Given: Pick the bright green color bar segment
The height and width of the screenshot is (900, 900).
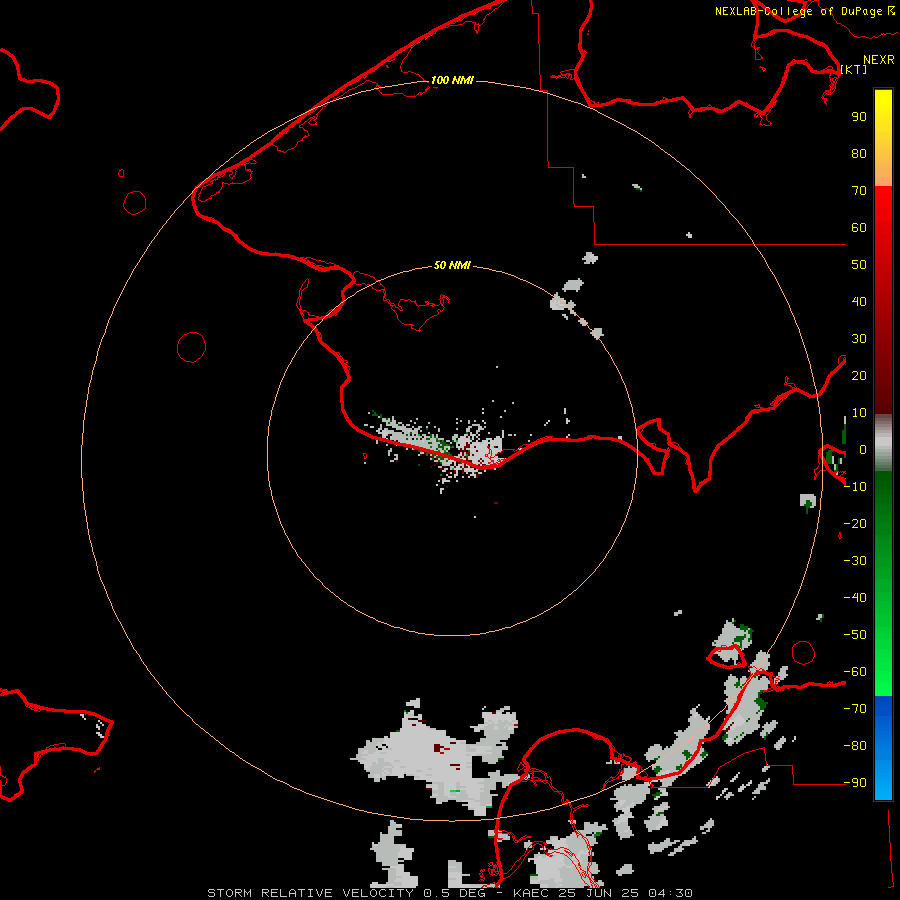Looking at the screenshot, I should pos(883,680).
